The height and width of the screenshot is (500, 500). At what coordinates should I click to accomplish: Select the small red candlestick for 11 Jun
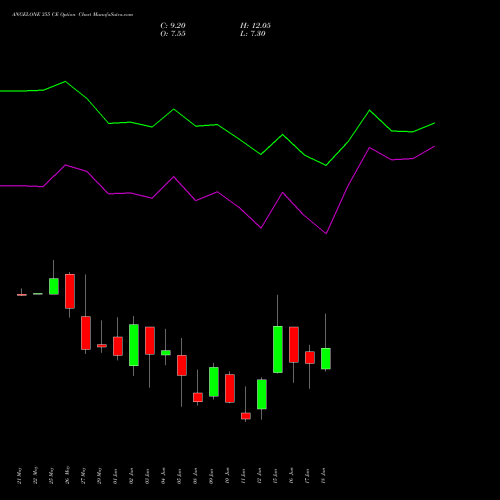click(x=246, y=416)
